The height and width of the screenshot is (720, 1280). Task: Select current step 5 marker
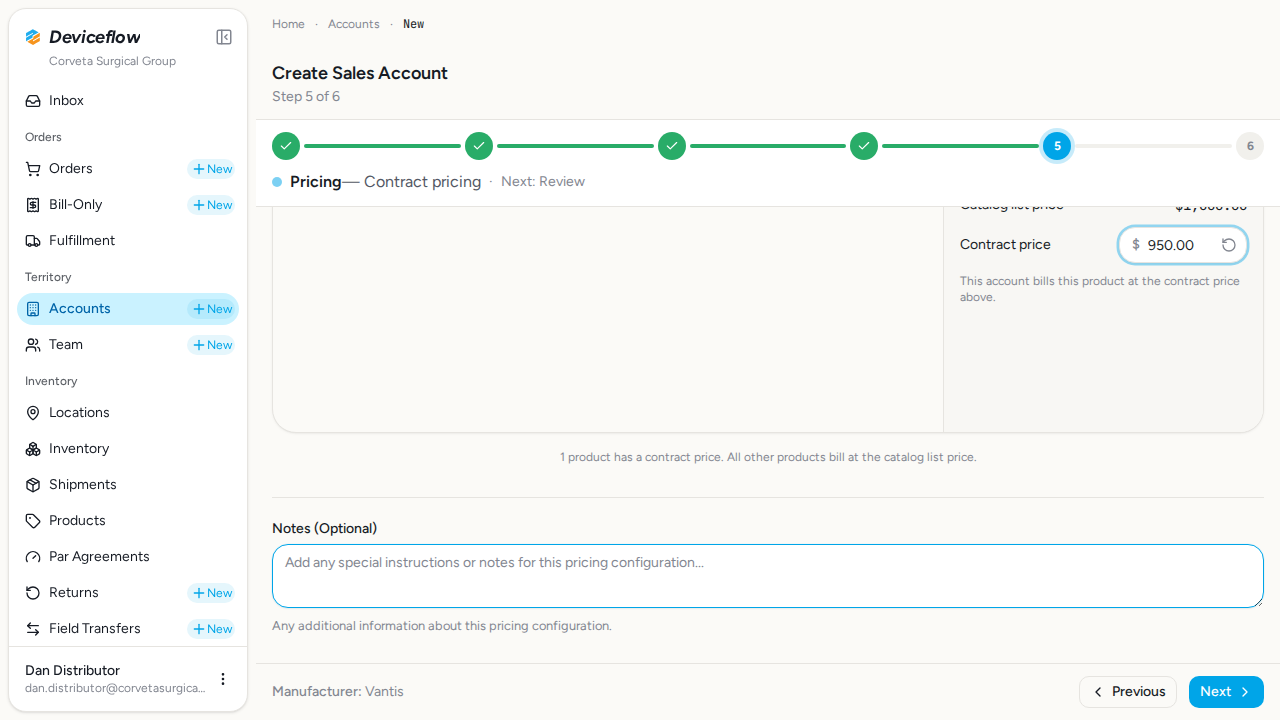tap(1057, 146)
